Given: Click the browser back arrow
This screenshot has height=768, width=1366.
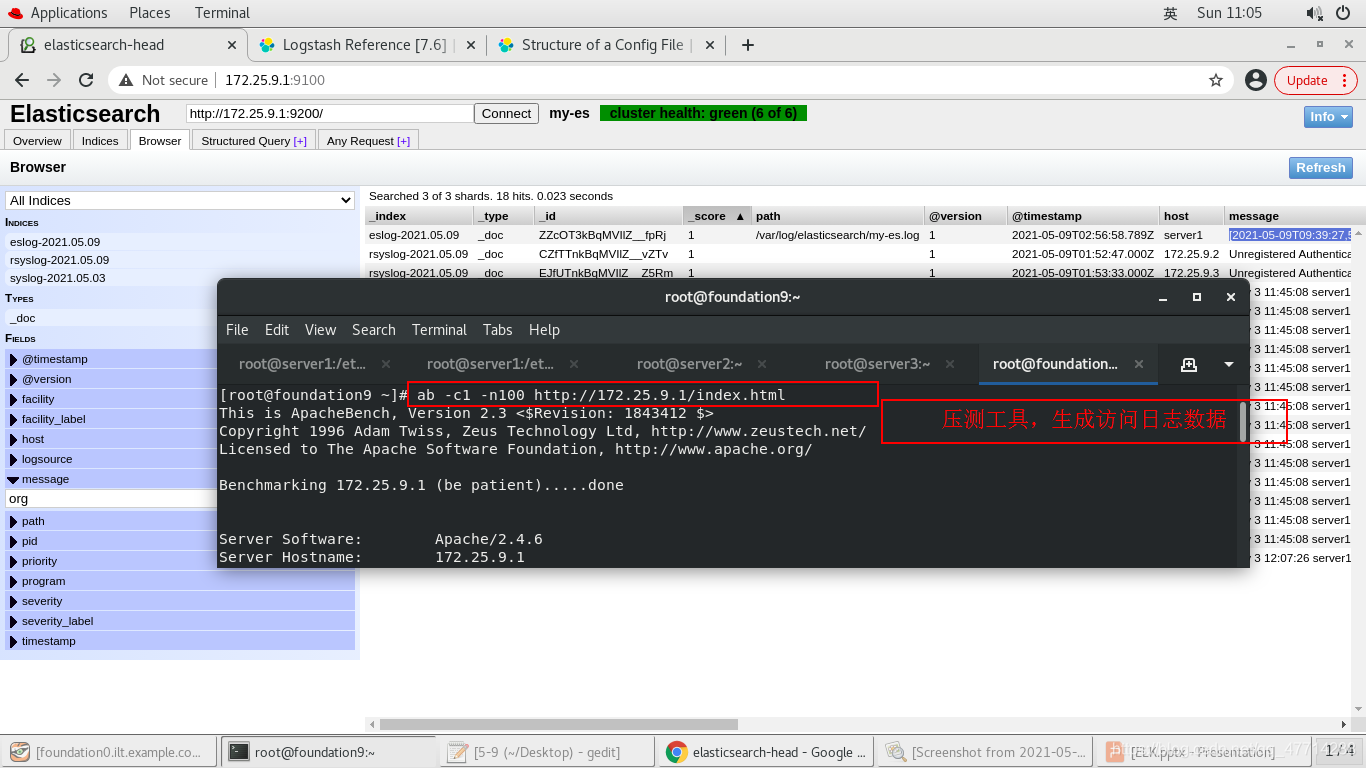Looking at the screenshot, I should (22, 80).
